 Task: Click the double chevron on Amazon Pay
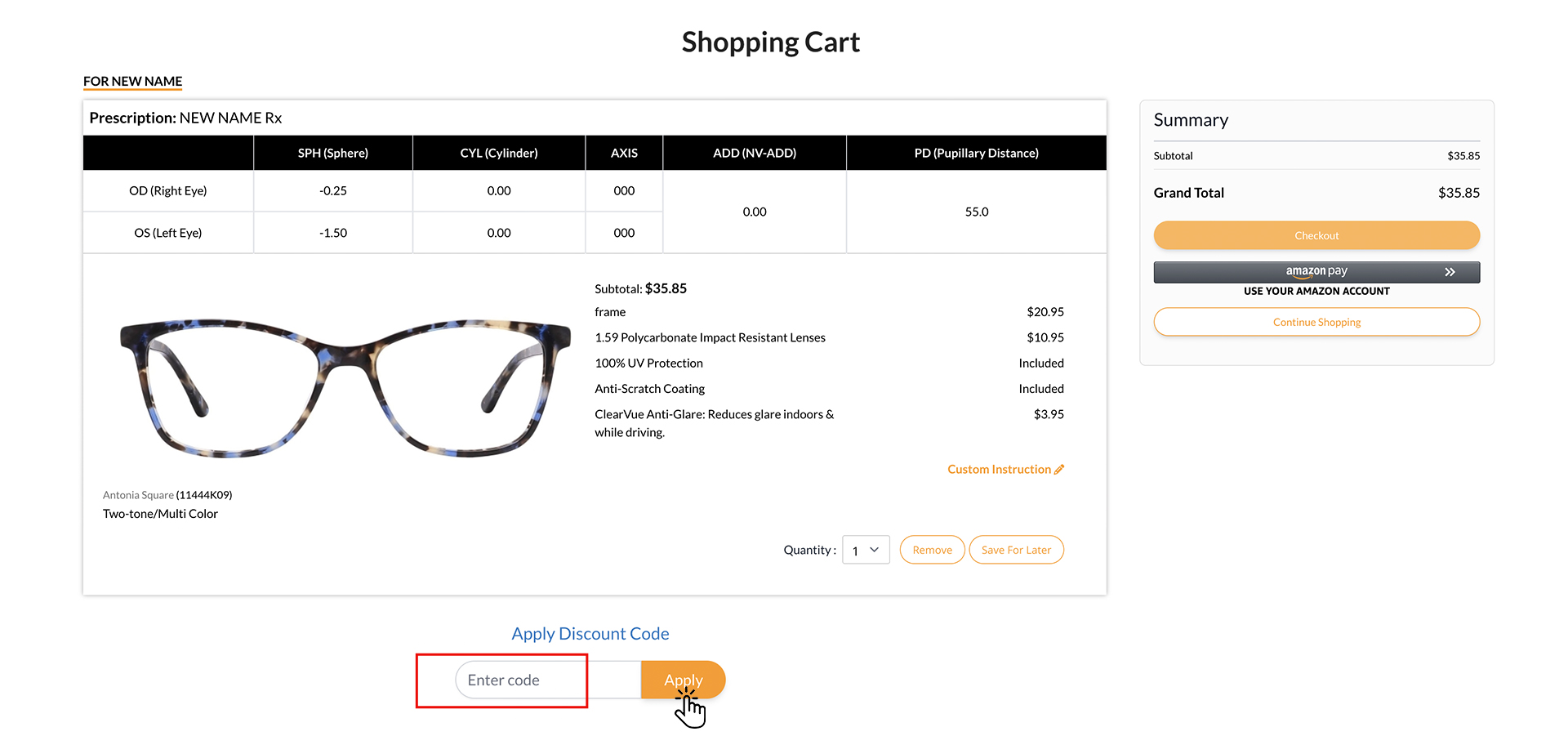[1450, 272]
